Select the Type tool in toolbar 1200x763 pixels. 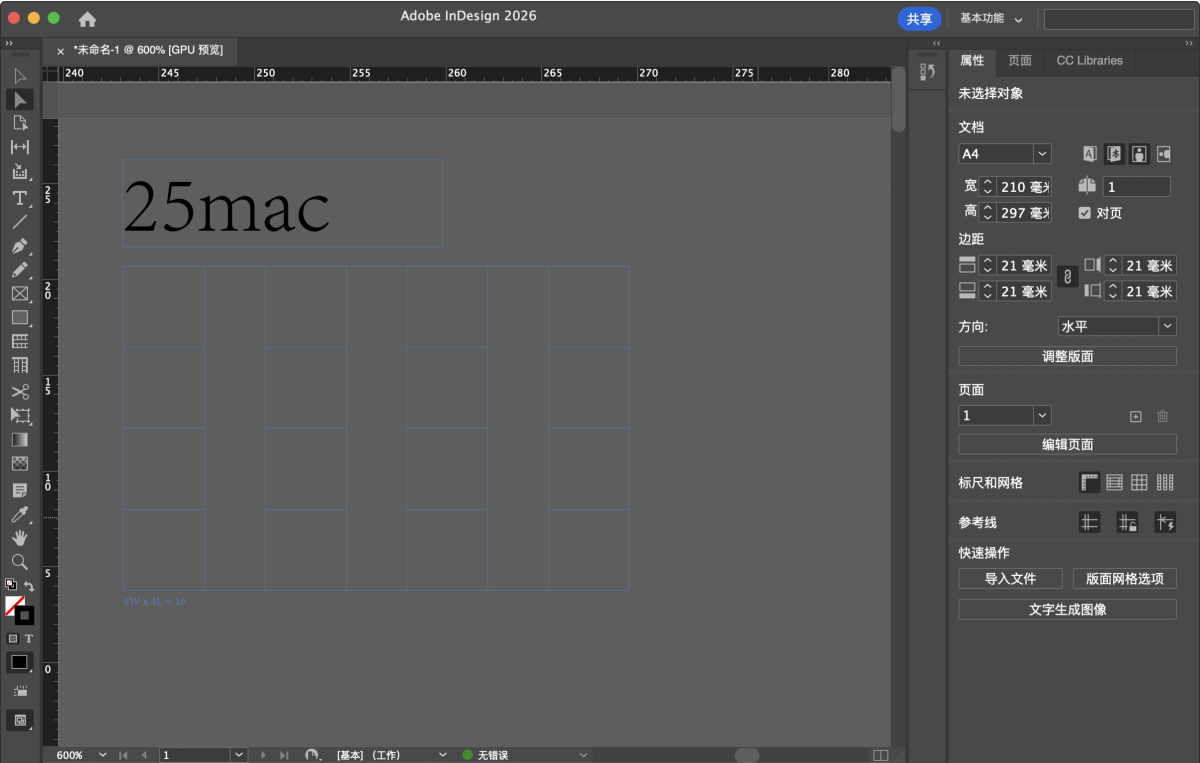point(19,198)
